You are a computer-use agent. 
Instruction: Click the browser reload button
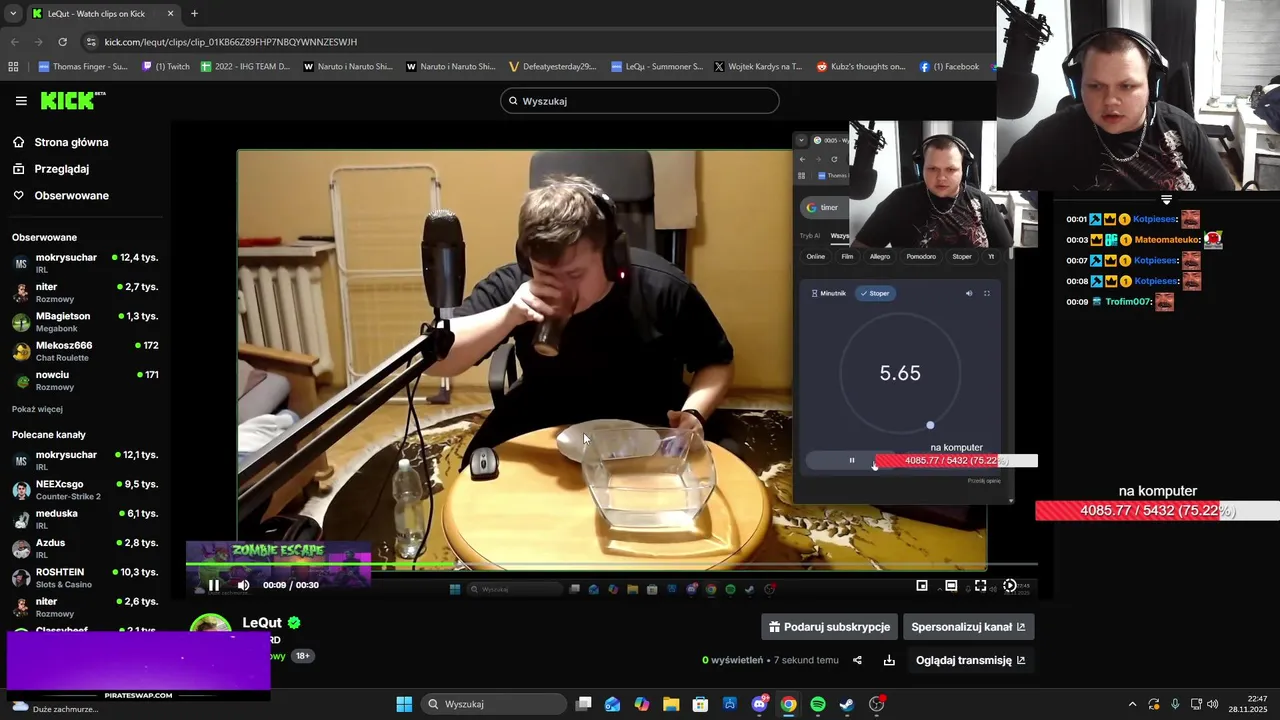coord(62,42)
